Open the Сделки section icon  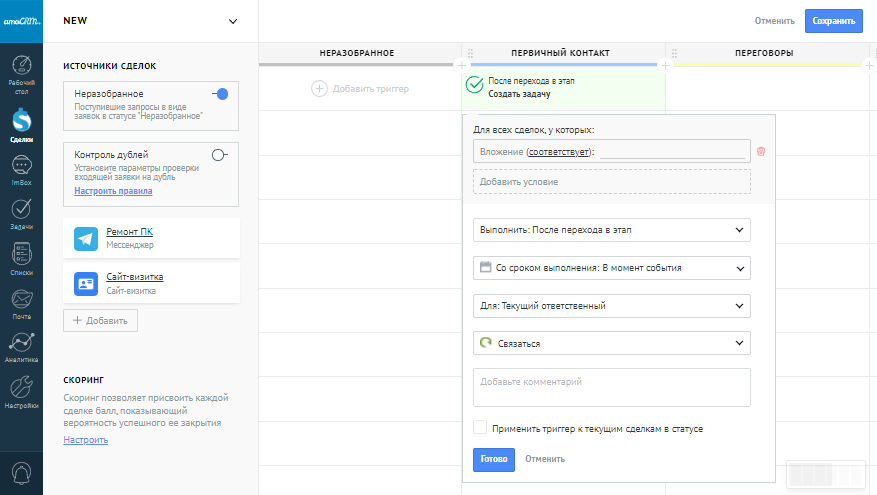point(21,122)
